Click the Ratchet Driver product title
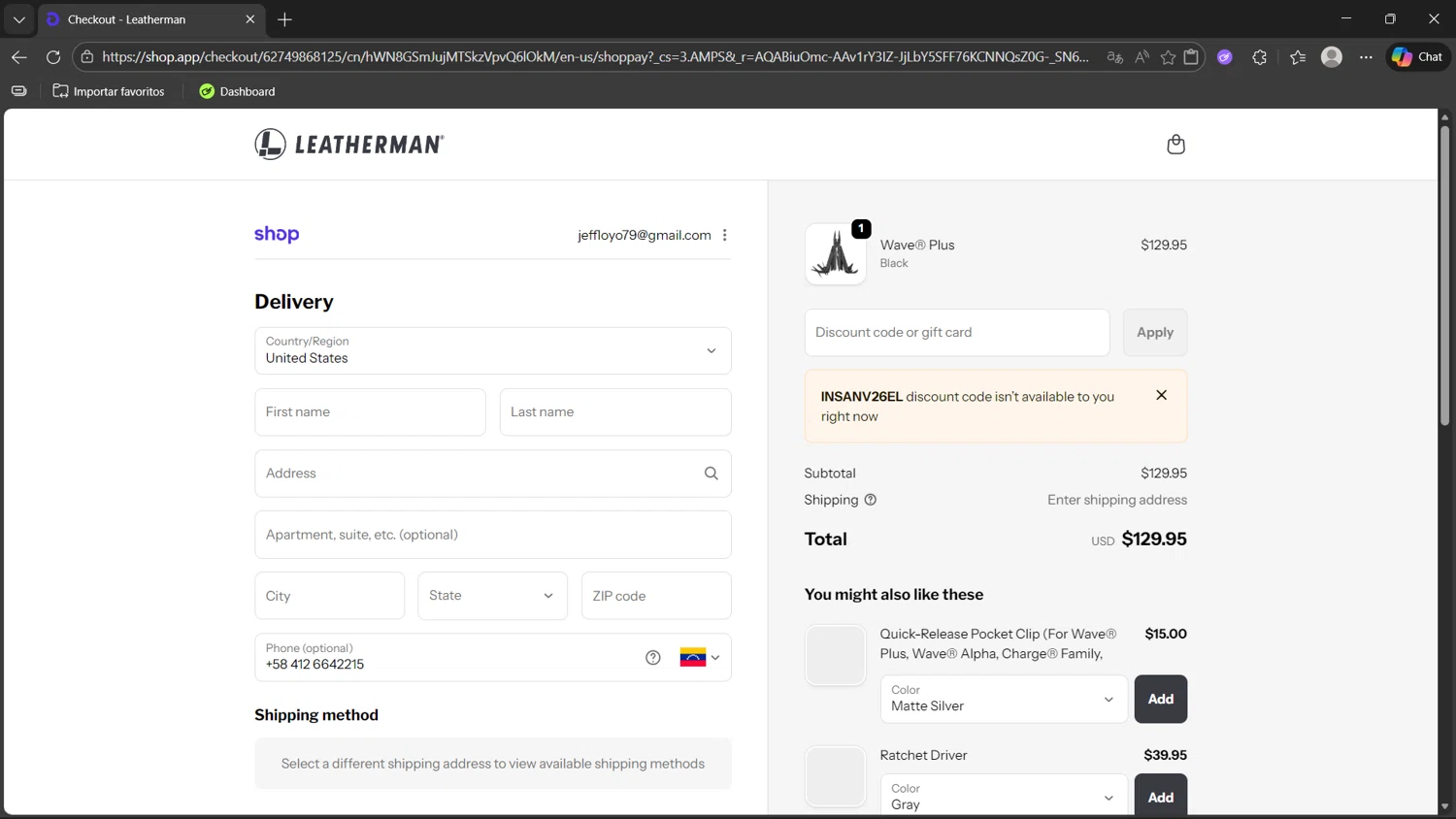 pyautogui.click(x=923, y=755)
